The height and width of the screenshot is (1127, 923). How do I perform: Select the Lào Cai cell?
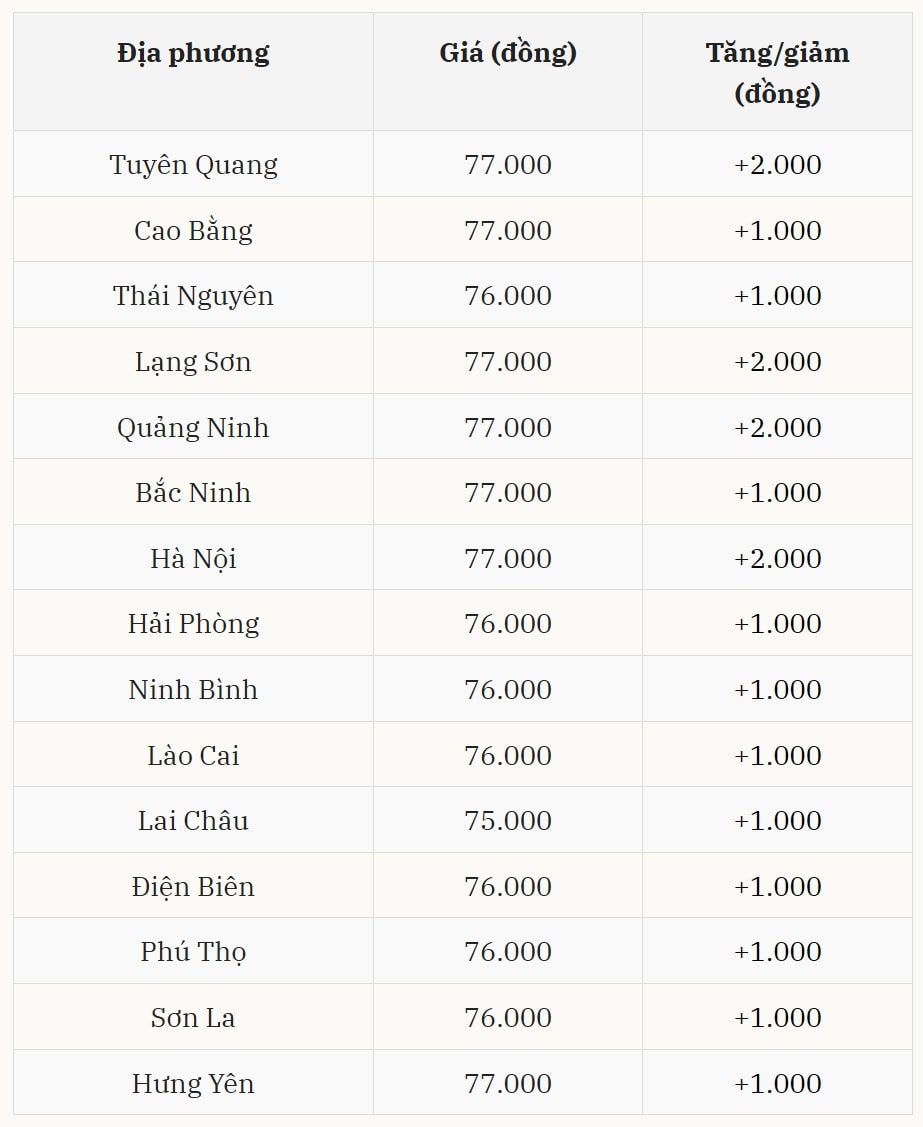[x=193, y=755]
